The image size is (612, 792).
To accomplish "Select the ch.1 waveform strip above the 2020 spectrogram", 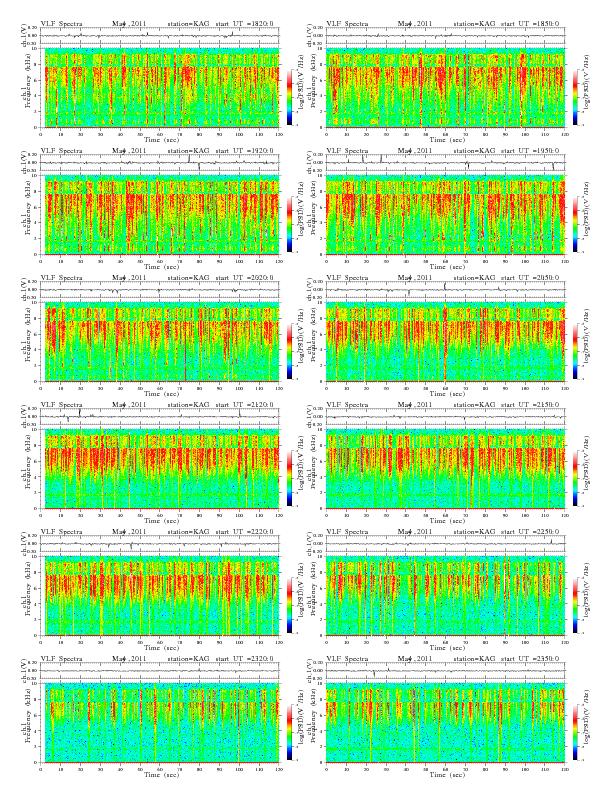I will pos(160,290).
